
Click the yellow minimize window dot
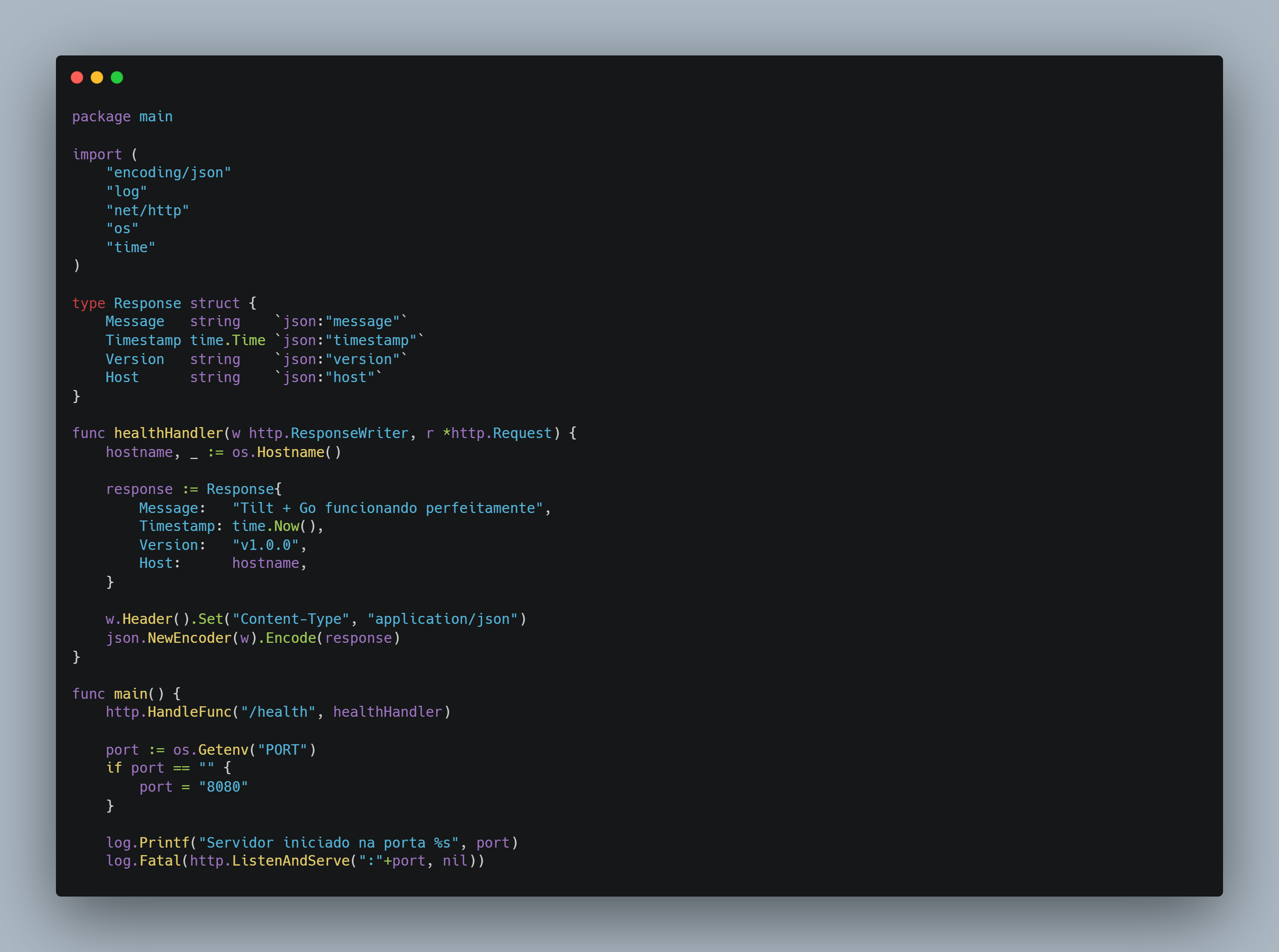(x=97, y=77)
